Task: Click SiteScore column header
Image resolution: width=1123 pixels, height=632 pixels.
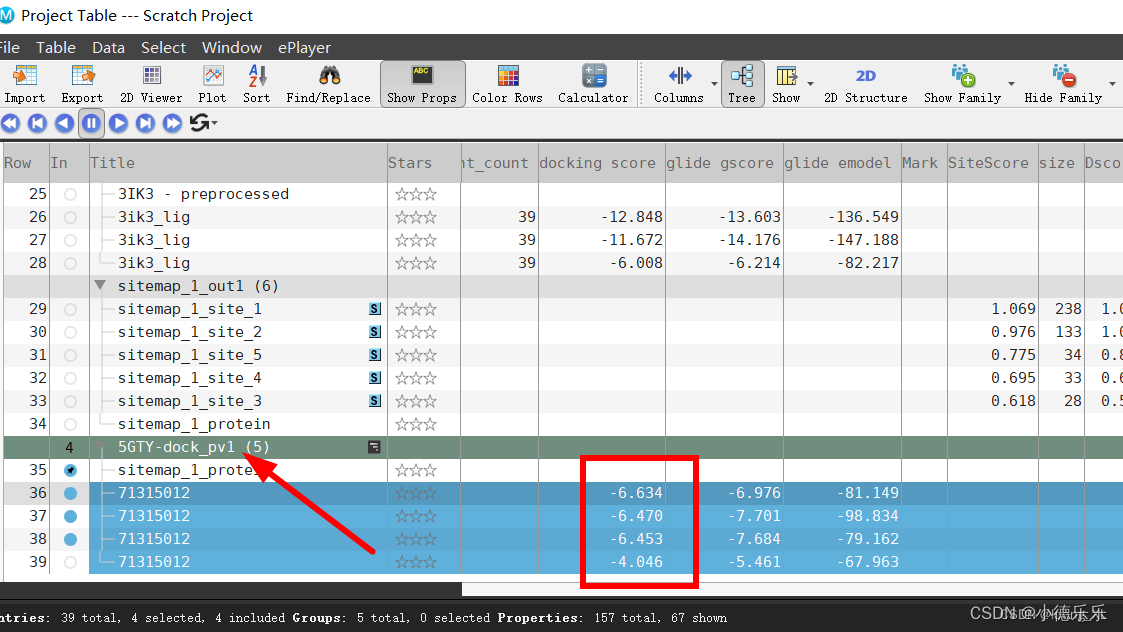Action: 992,163
